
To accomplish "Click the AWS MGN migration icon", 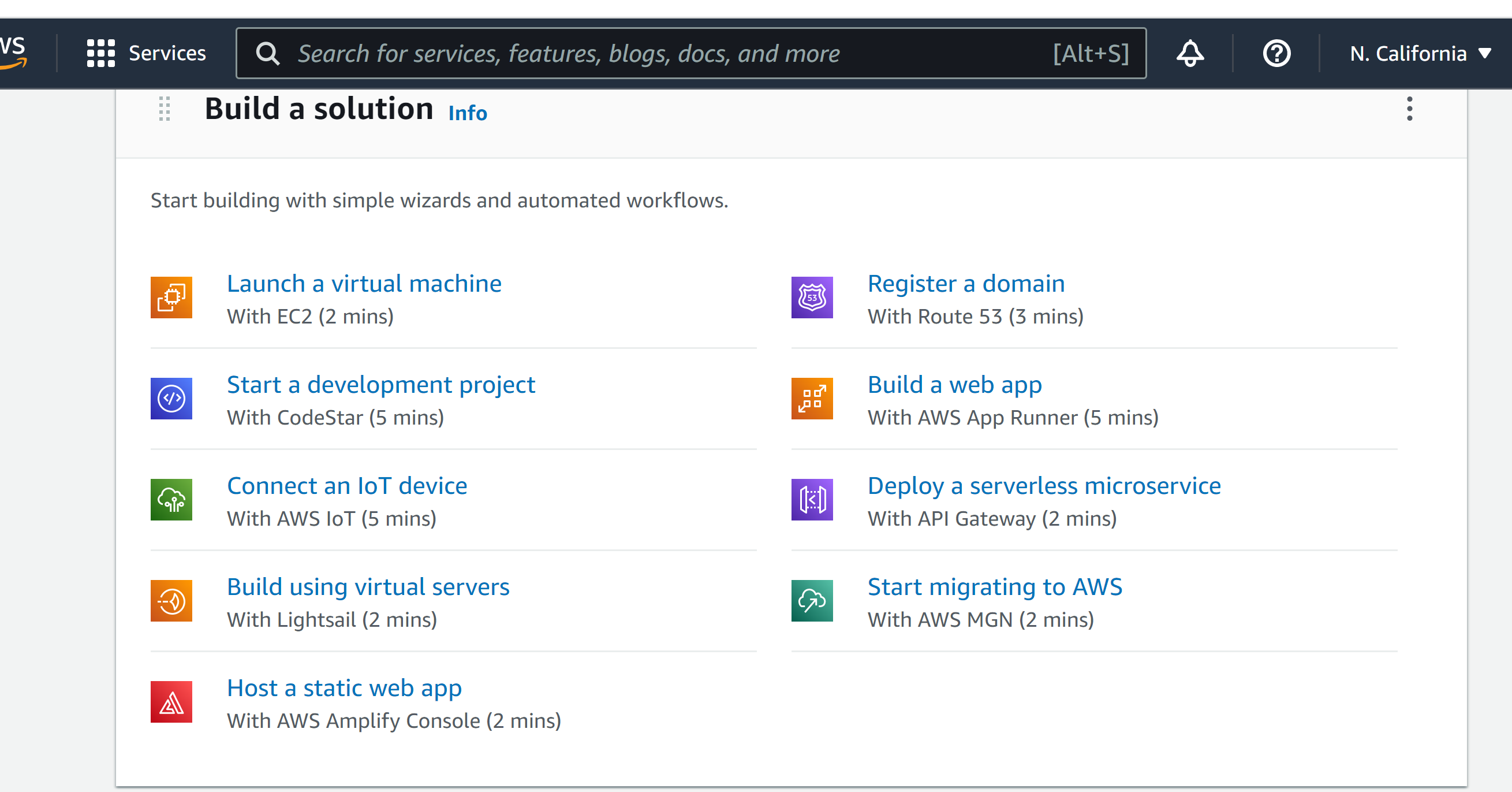I will [x=812, y=600].
